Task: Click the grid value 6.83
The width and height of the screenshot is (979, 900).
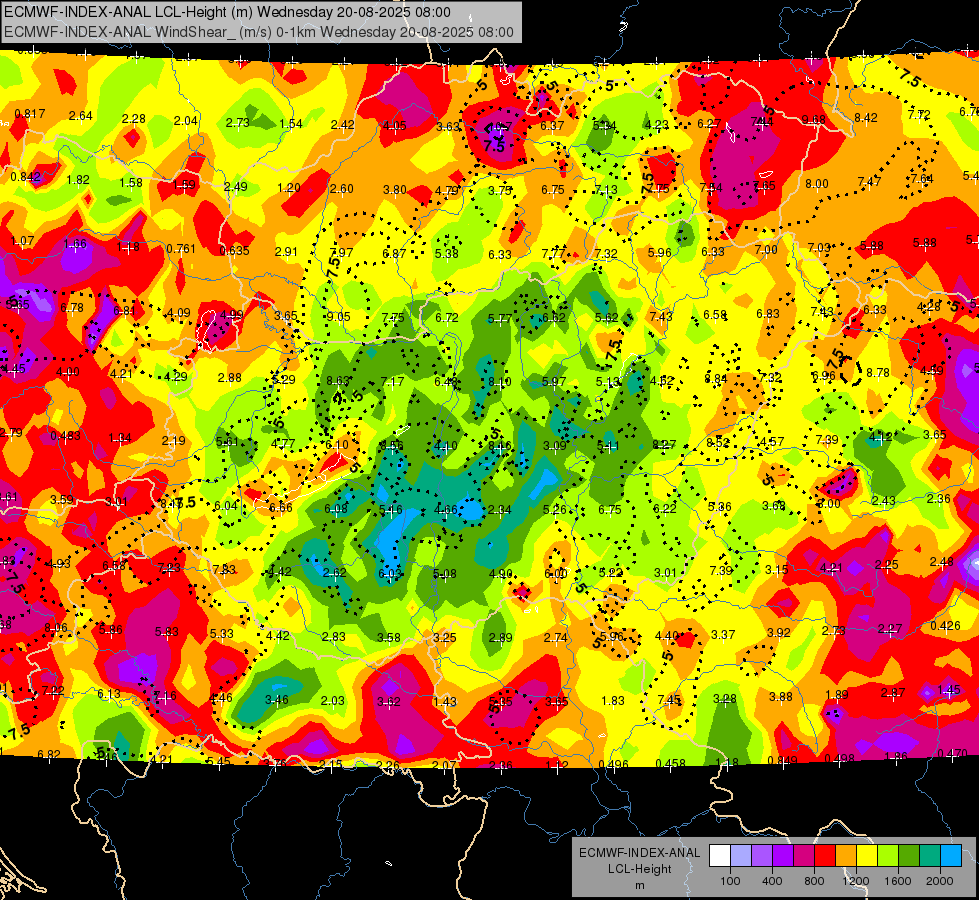Action: (768, 314)
